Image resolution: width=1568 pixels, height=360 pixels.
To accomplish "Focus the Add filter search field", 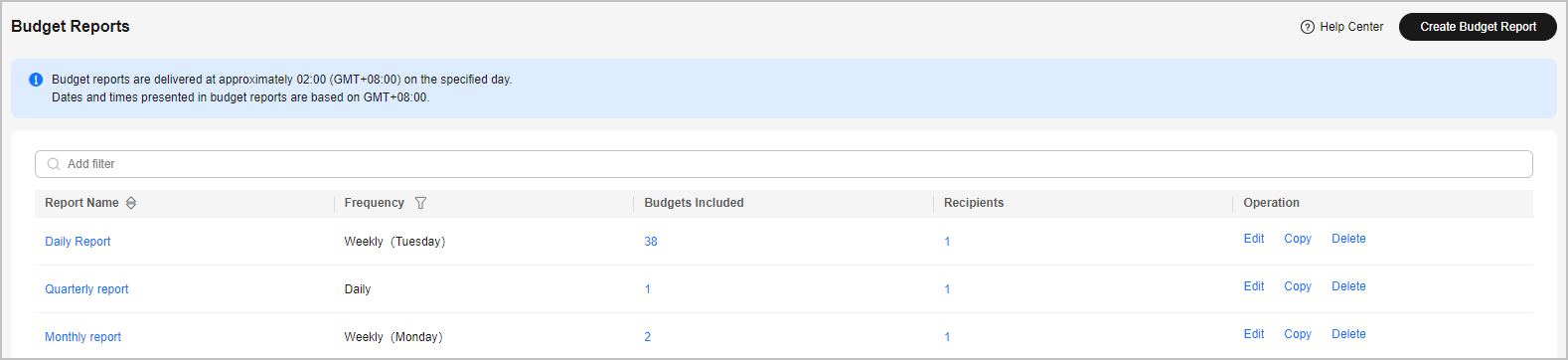I will pyautogui.click(x=784, y=164).
